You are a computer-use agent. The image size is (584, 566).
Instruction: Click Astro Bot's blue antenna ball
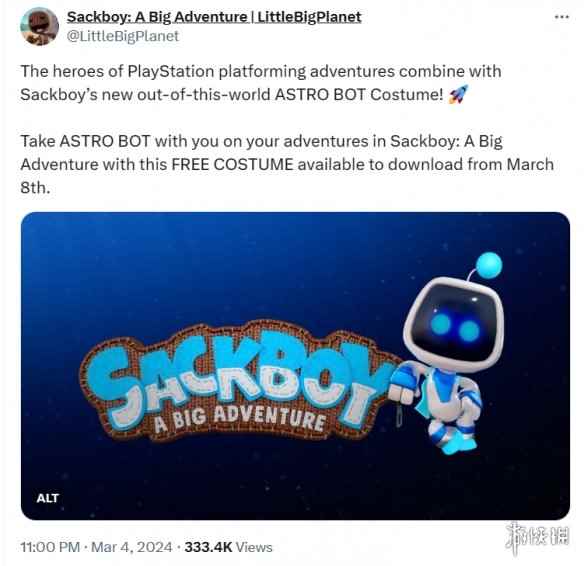point(489,265)
